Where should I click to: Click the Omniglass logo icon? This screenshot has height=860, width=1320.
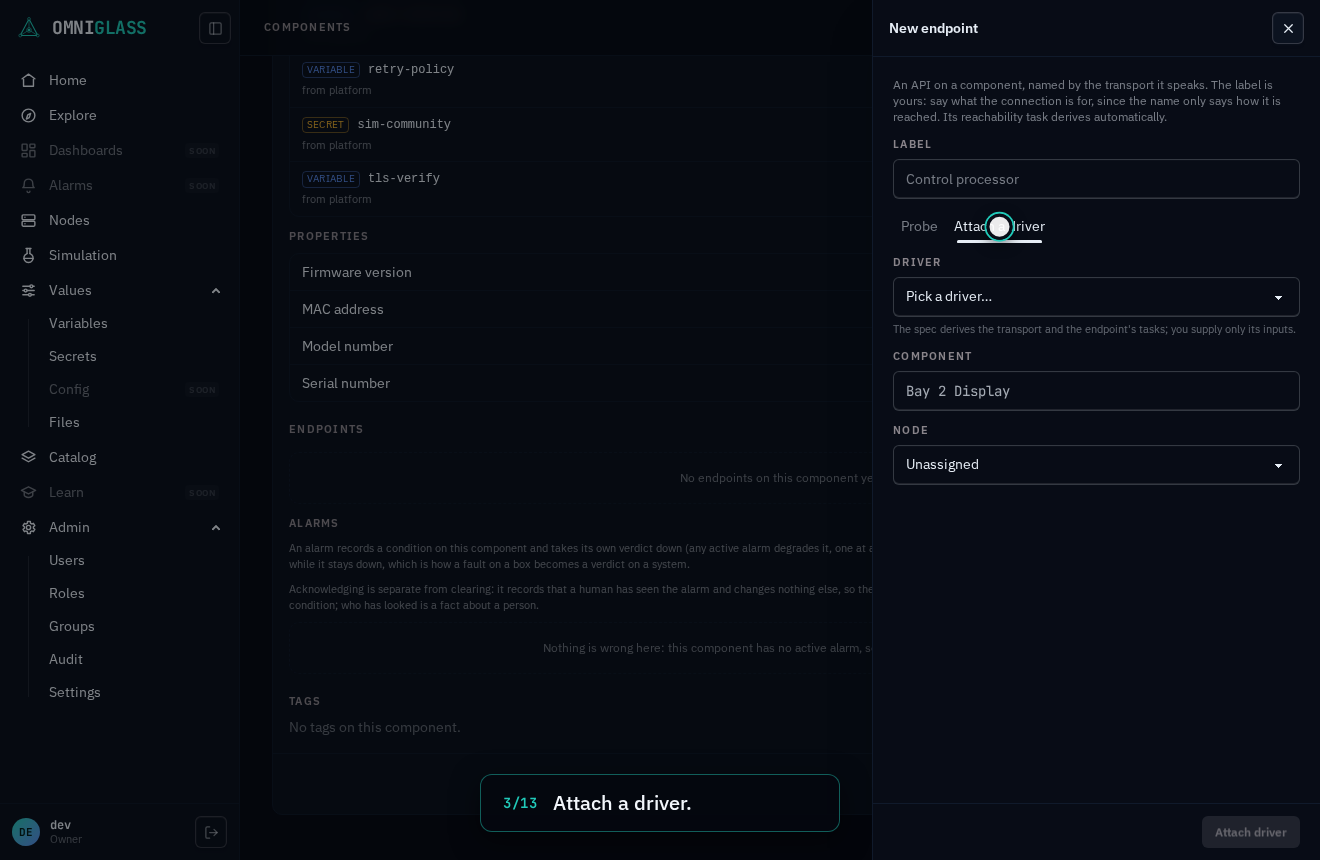coord(29,28)
